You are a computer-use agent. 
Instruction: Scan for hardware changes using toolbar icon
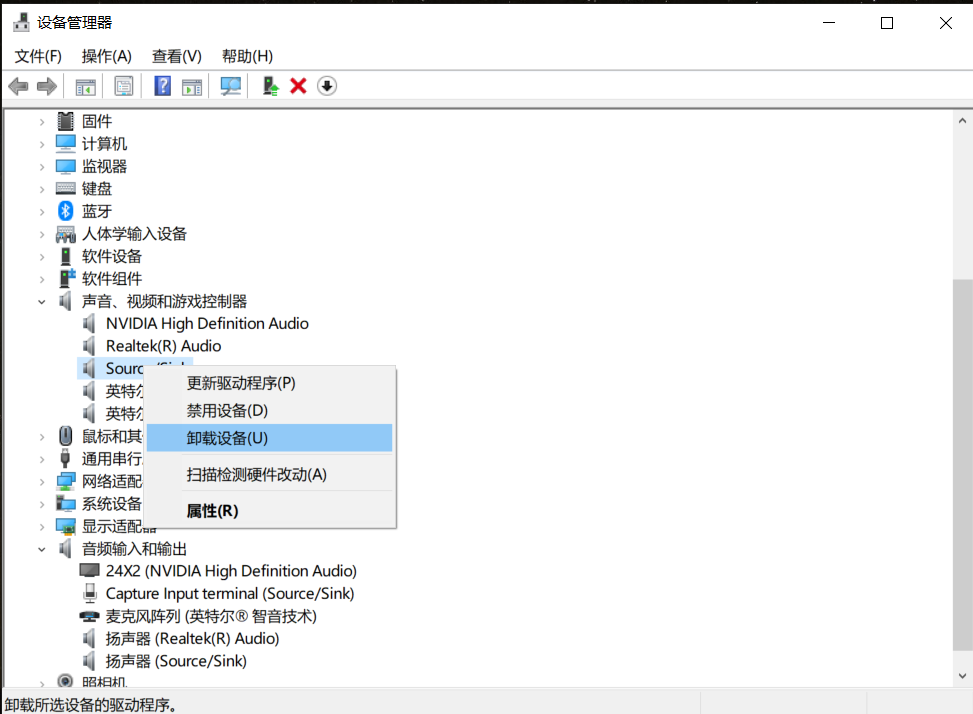(x=229, y=85)
